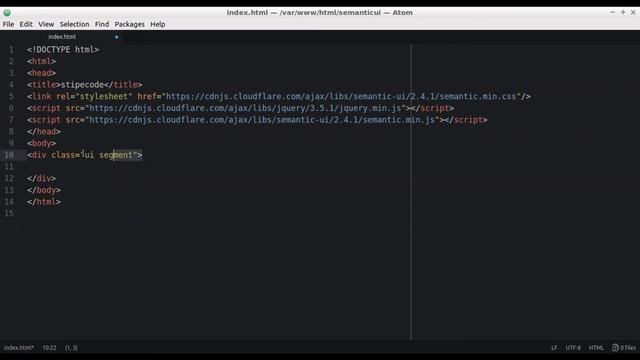Close the Atom window

click(633, 13)
